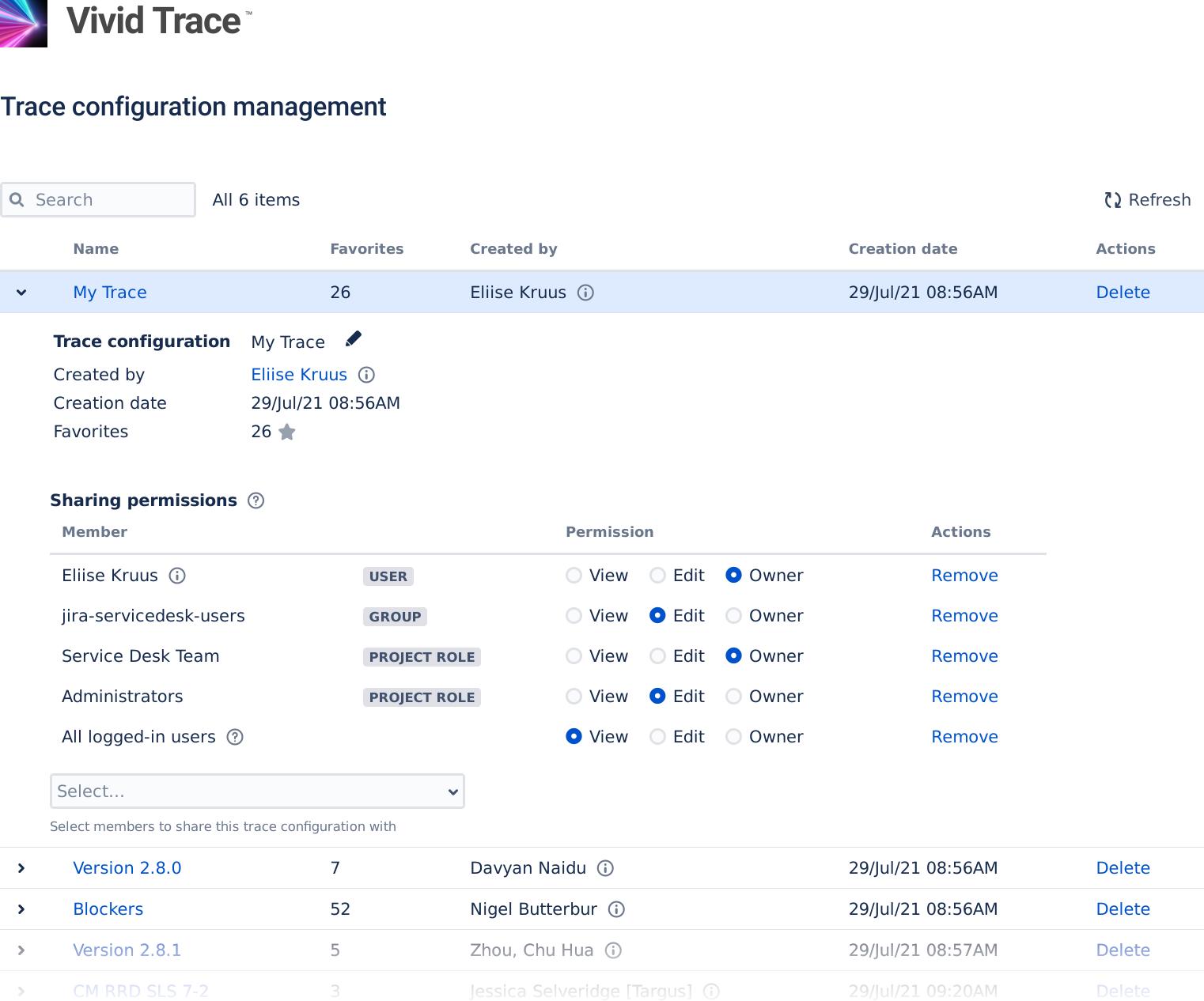Delete the Version 2.8.1 configuration
Viewport: 1204px width, 1001px height.
[1123, 950]
